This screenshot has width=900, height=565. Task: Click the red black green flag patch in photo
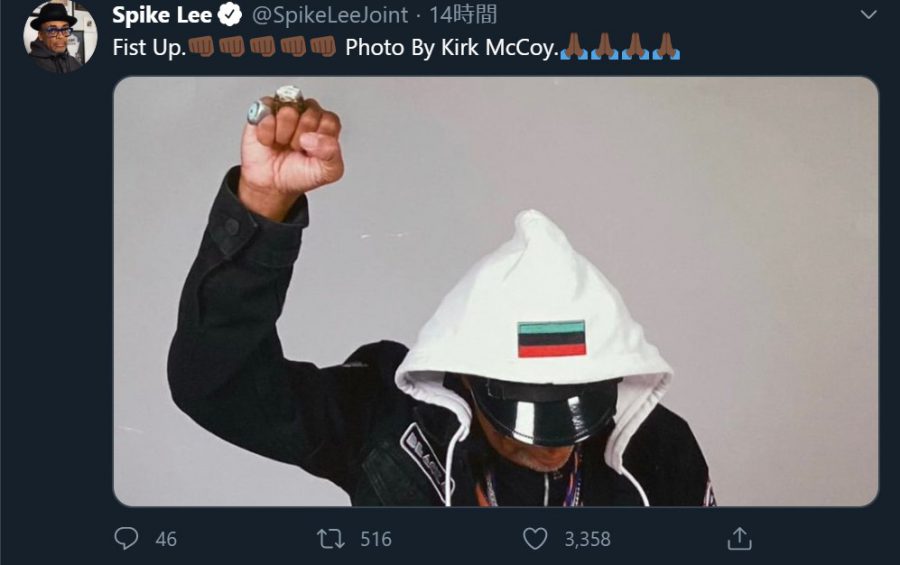point(552,339)
